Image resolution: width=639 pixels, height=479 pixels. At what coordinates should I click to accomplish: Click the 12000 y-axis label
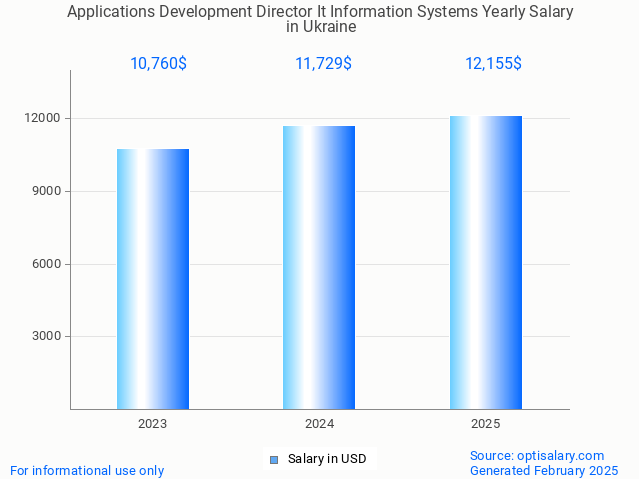42,118
